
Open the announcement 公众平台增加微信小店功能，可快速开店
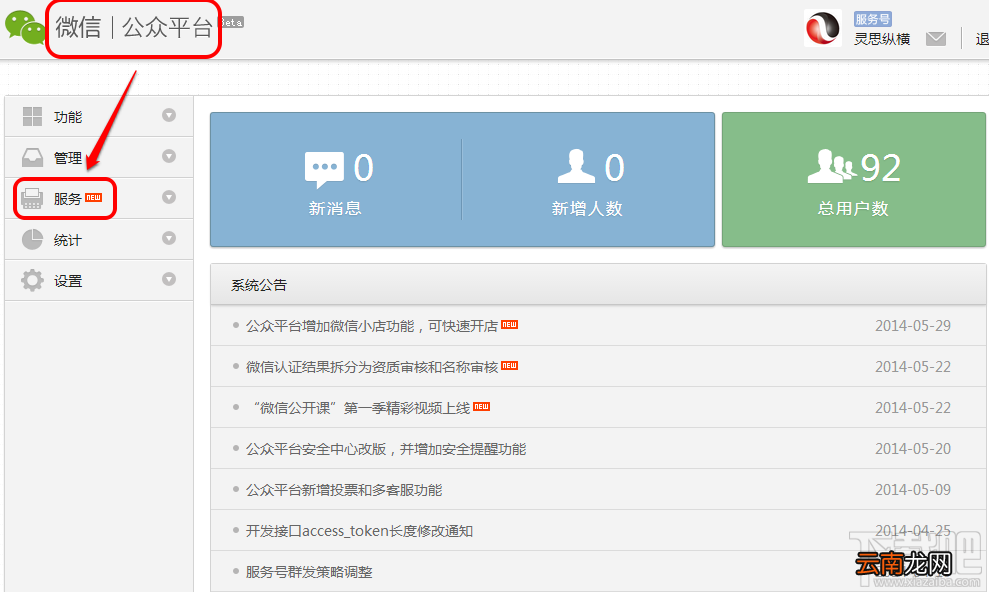pyautogui.click(x=372, y=326)
